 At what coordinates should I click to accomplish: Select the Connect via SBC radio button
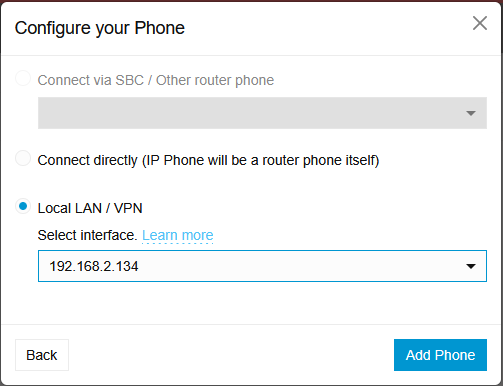click(x=23, y=78)
